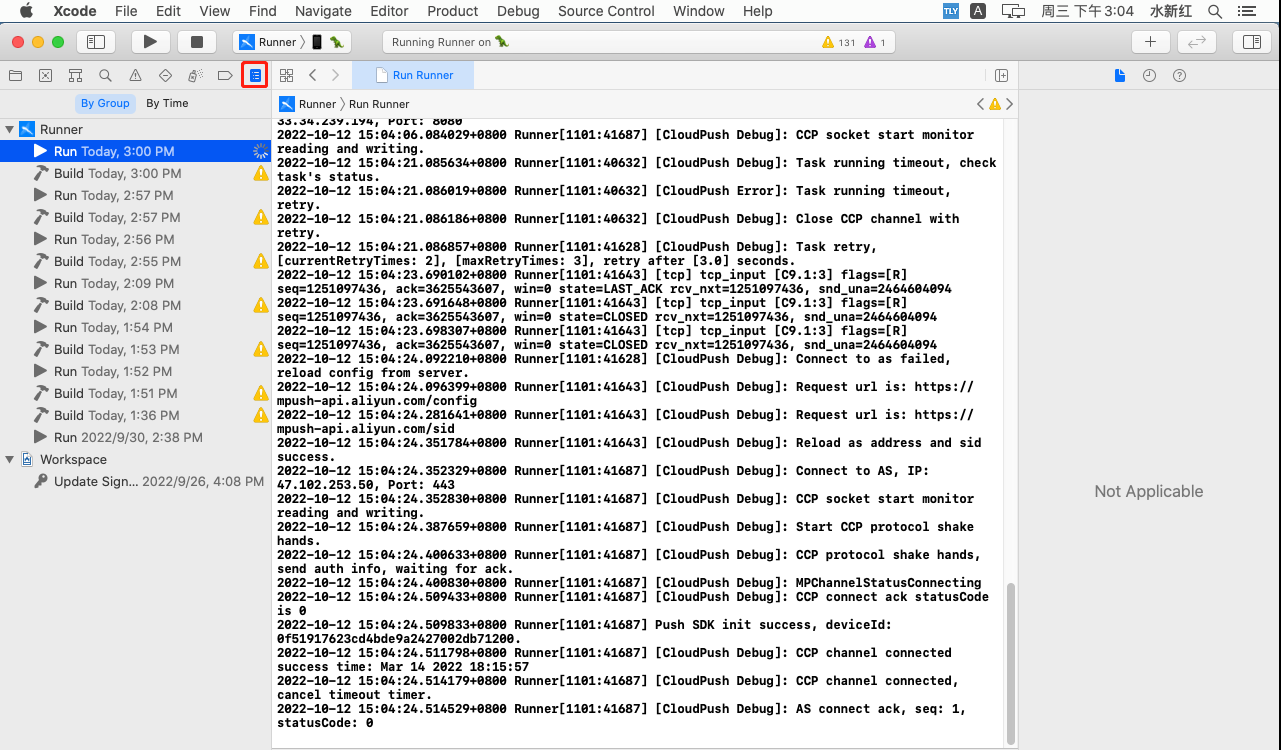1281x750 pixels.
Task: Select Run Today, 2:57 PM report
Action: click(135, 195)
